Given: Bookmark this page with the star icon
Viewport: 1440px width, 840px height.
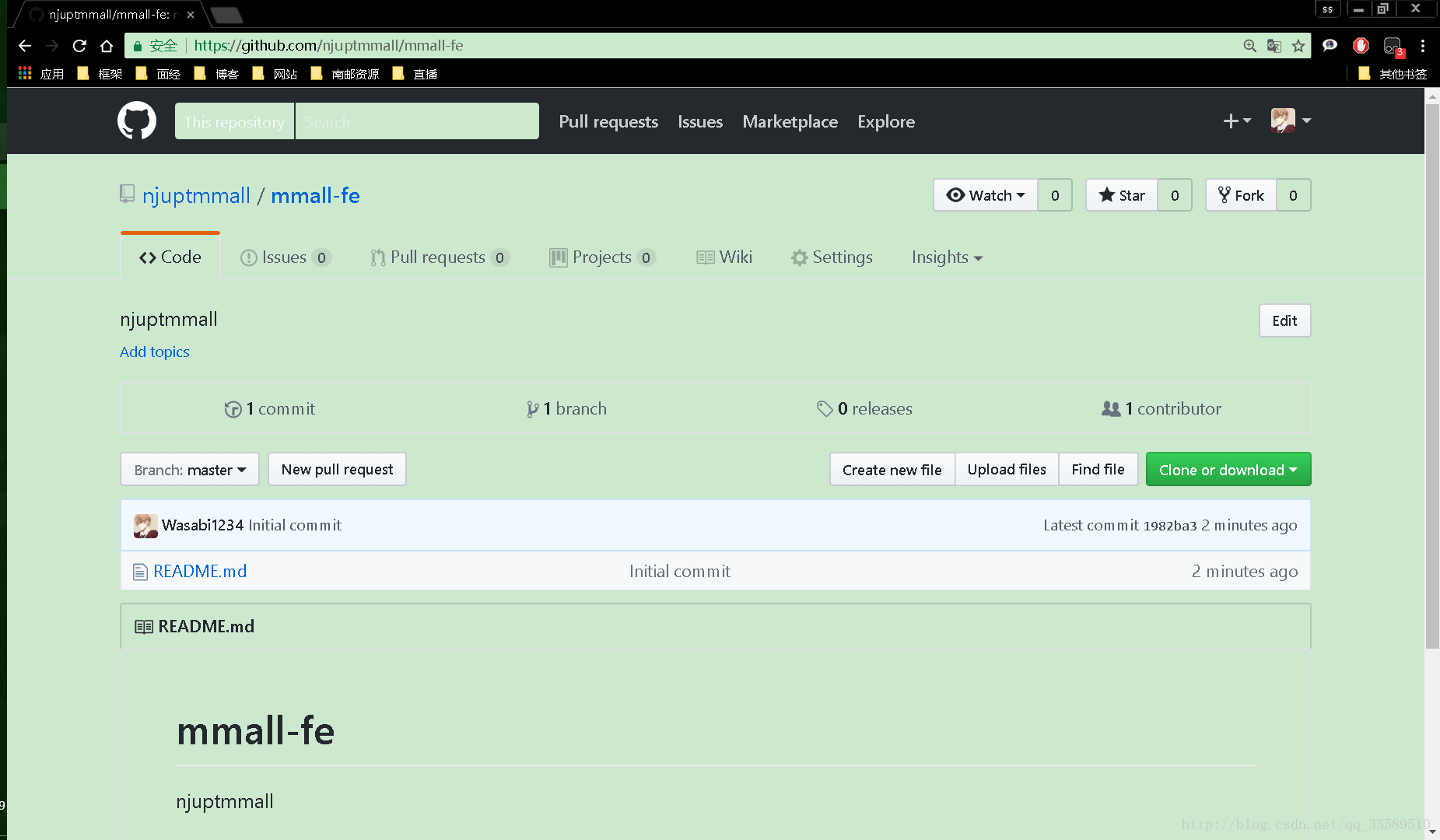Looking at the screenshot, I should click(1298, 46).
